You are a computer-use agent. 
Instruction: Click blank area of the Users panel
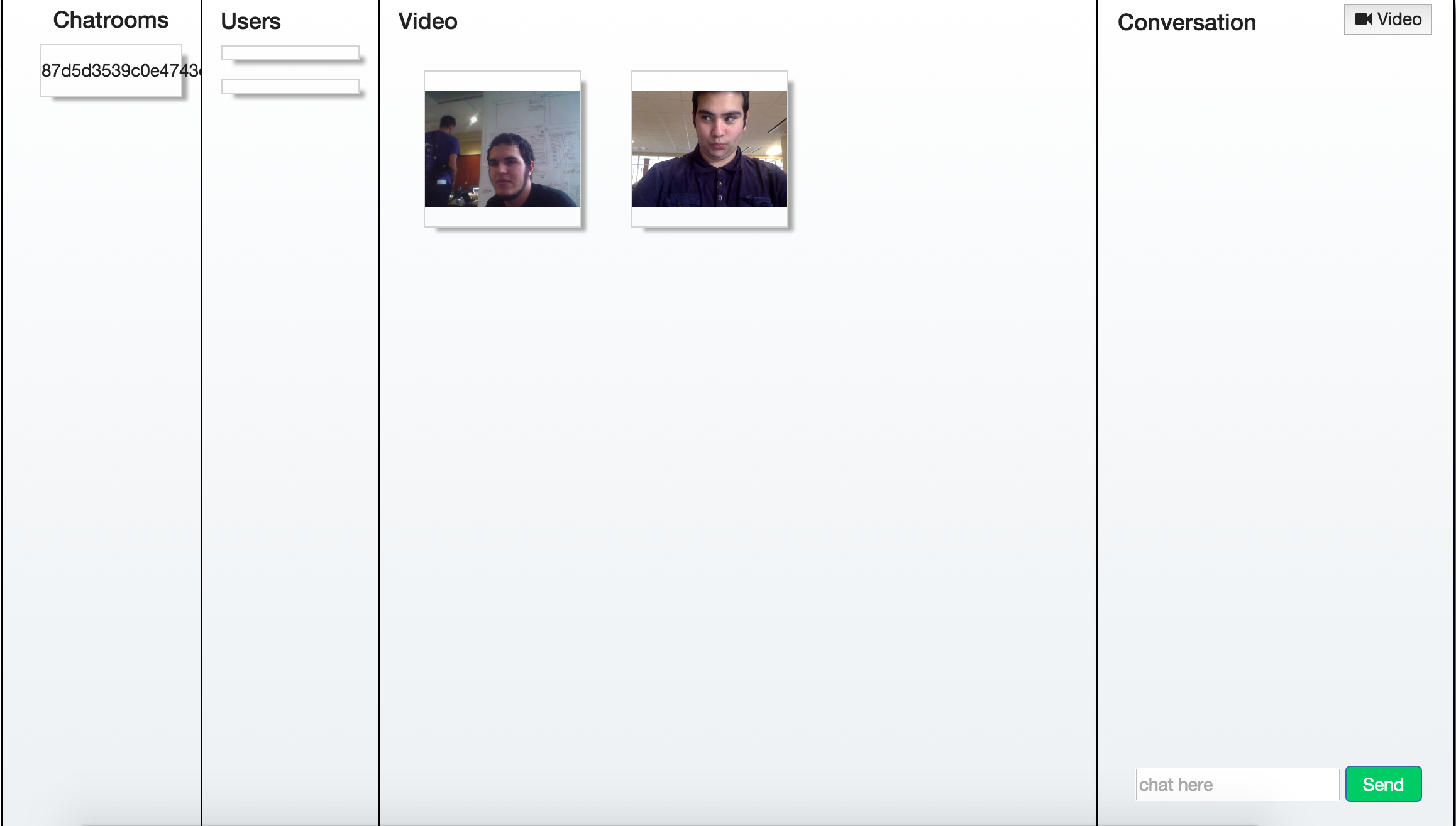(x=290, y=440)
